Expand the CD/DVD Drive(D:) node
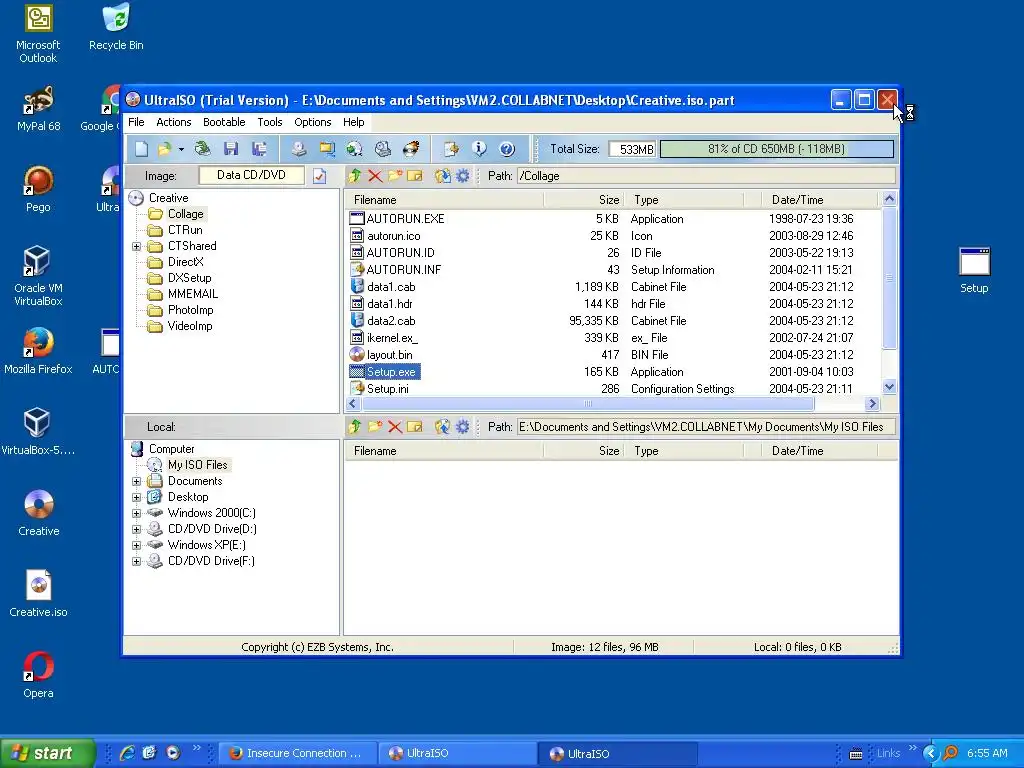1024x768 pixels. point(136,529)
